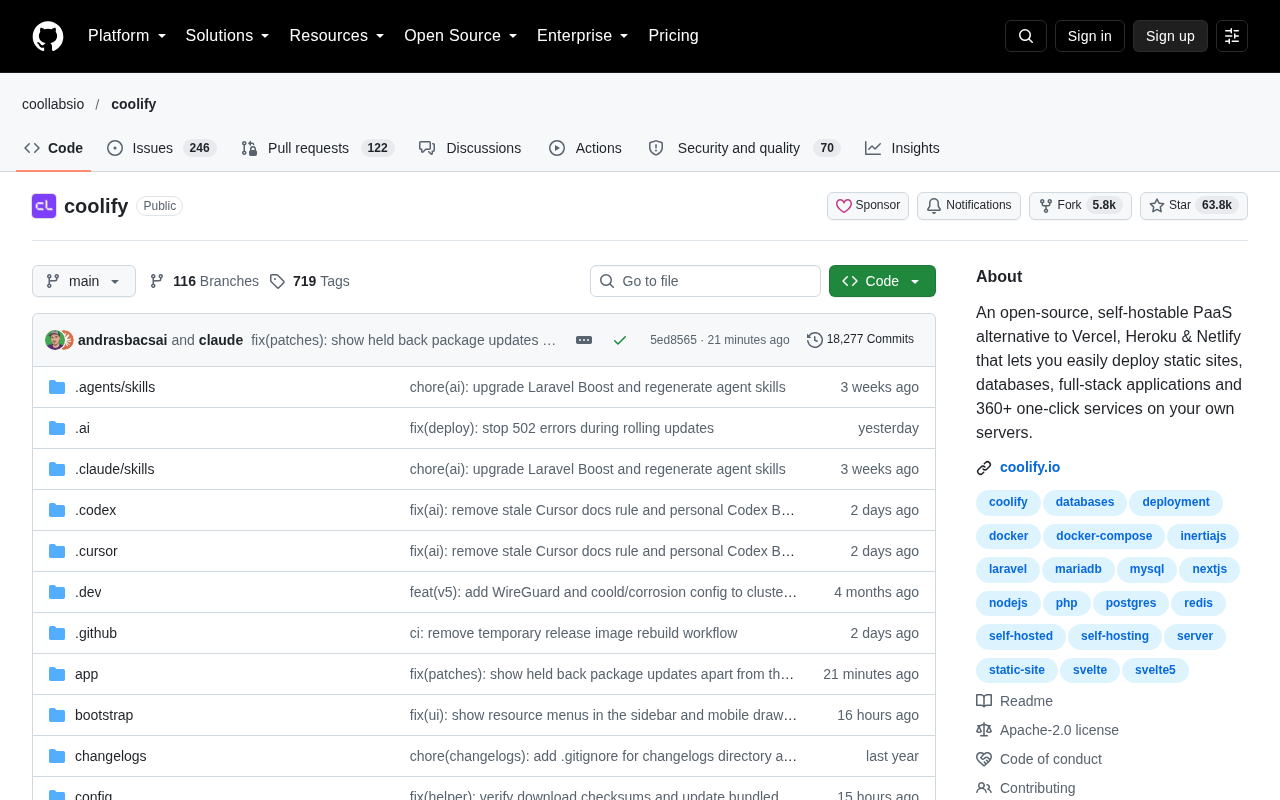Click the coolify repository avatar logo
This screenshot has width=1280, height=800.
[x=44, y=206]
